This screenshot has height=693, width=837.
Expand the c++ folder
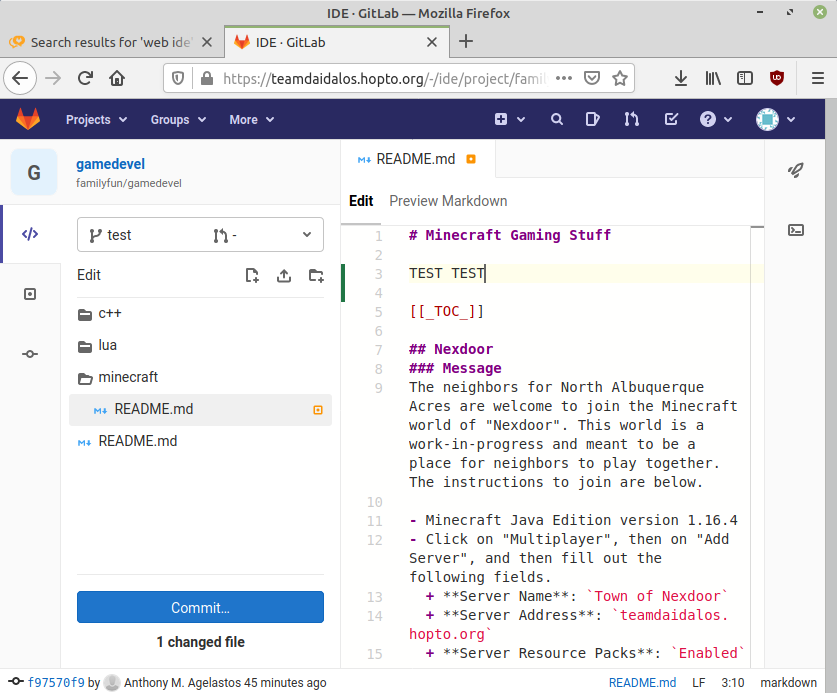pyautogui.click(x=200, y=313)
